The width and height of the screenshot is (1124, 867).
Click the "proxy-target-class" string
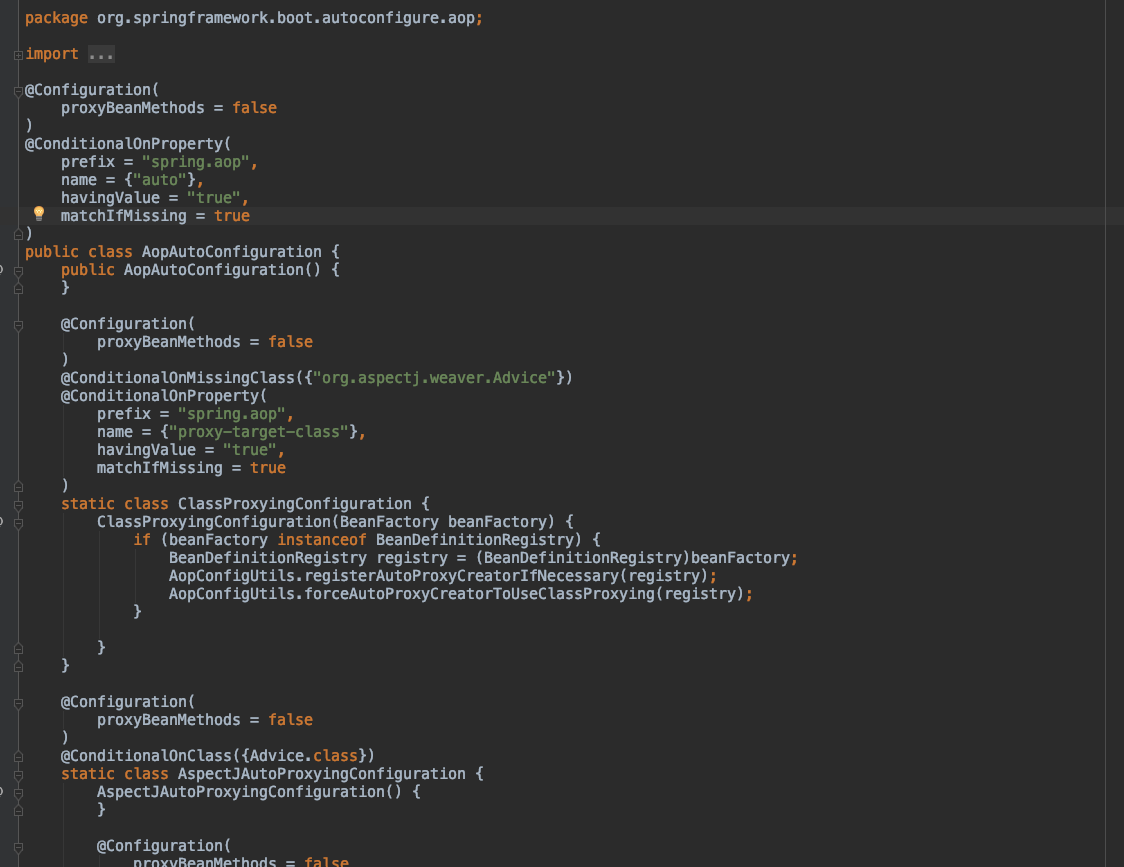[x=263, y=432]
